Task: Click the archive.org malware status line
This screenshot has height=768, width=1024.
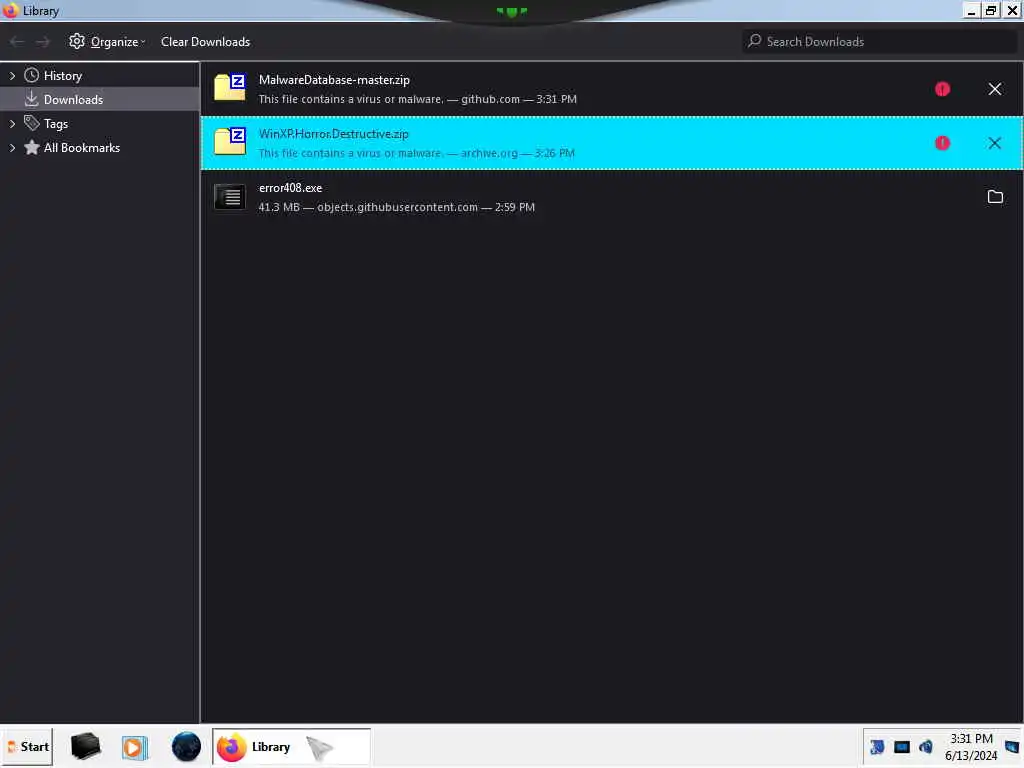Action: click(417, 153)
